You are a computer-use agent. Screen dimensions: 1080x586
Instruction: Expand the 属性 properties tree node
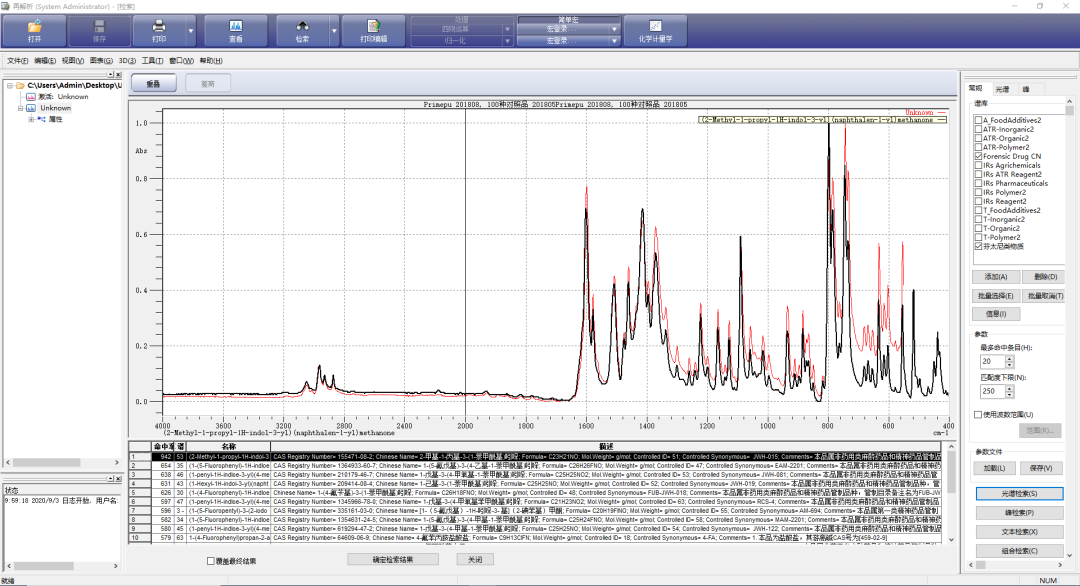pyautogui.click(x=31, y=119)
